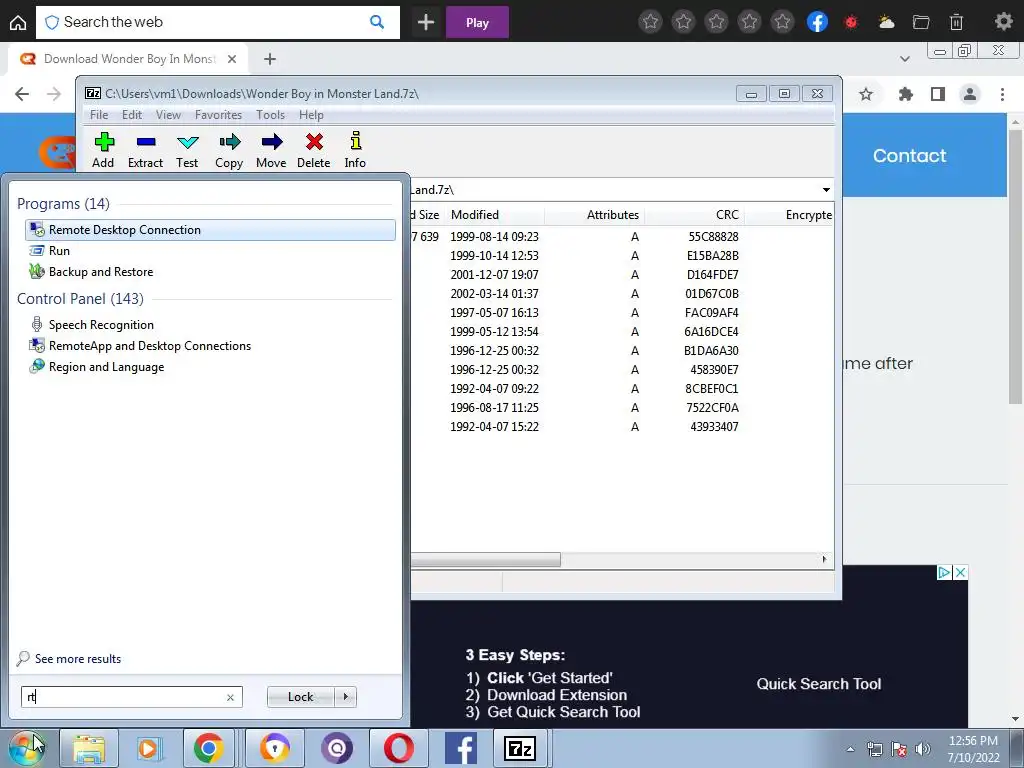Image resolution: width=1024 pixels, height=768 pixels.
Task: Select the Download Wonder Boy browser tab
Action: coord(128,59)
